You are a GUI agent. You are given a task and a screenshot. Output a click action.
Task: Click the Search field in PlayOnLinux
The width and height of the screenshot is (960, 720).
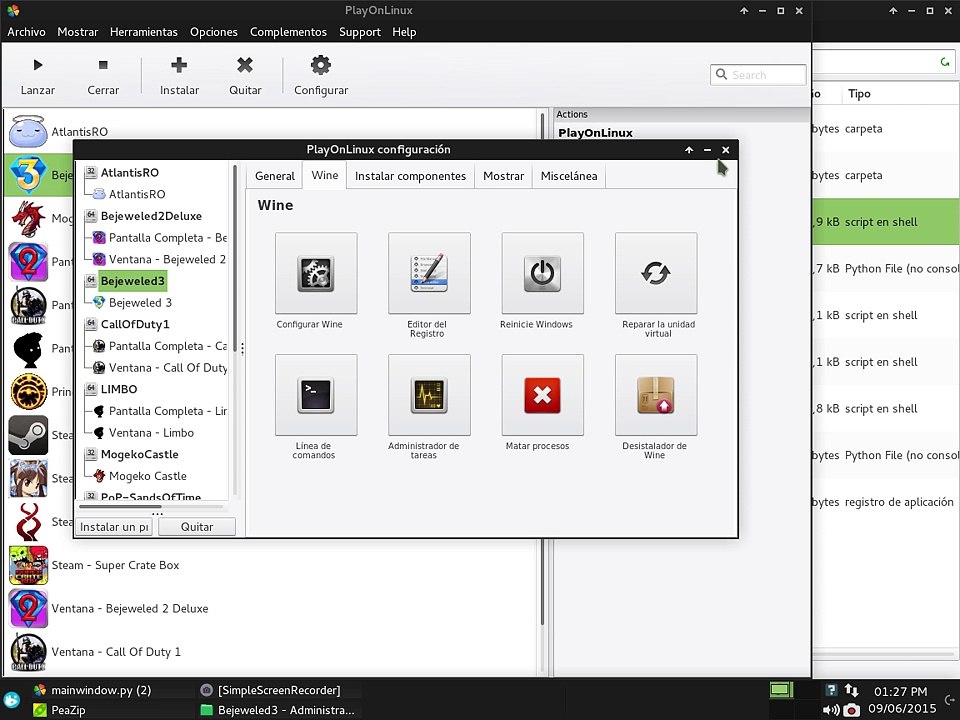pyautogui.click(x=758, y=75)
